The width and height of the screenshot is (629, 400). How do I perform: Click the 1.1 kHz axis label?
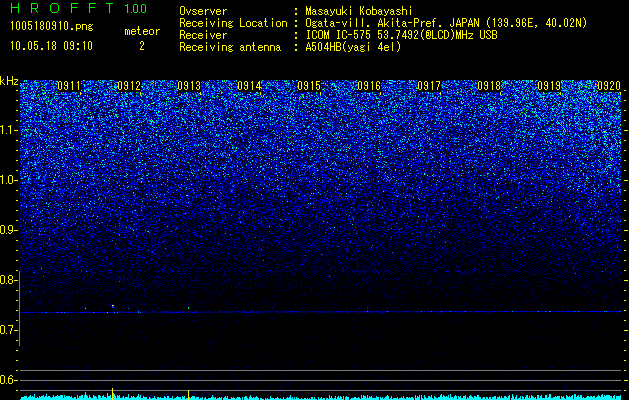(x=8, y=130)
